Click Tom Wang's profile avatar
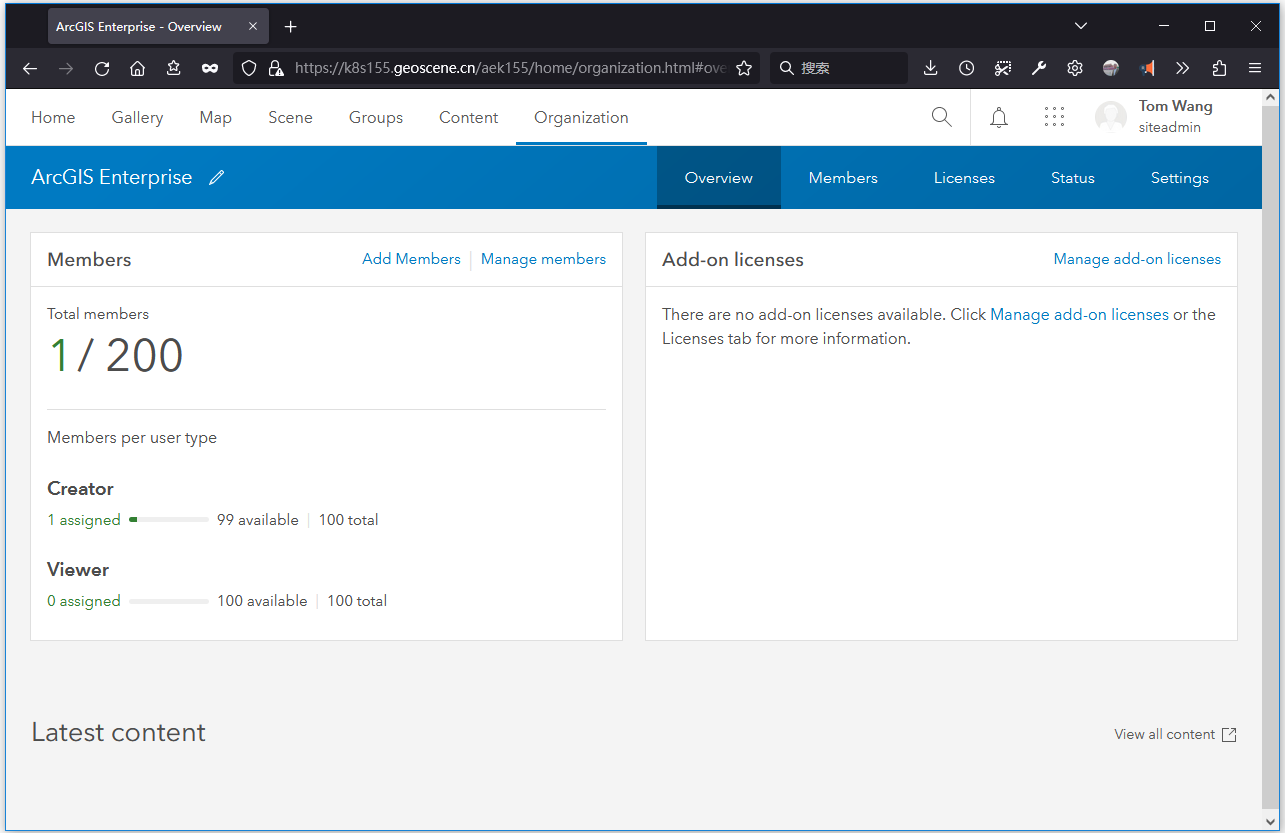The image size is (1285, 833). [x=1111, y=117]
